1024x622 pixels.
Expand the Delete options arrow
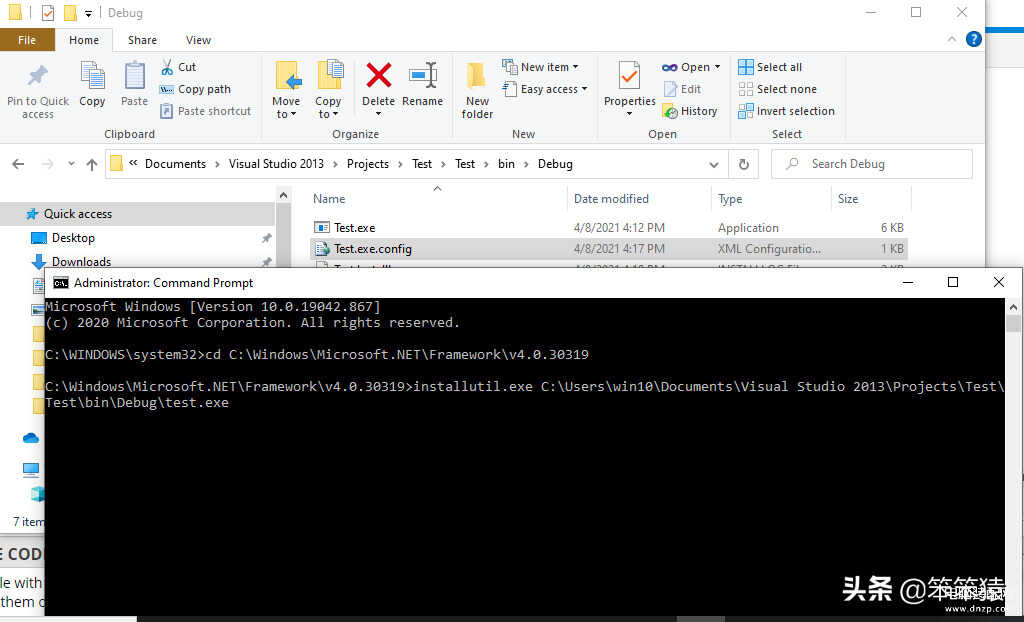click(x=379, y=114)
